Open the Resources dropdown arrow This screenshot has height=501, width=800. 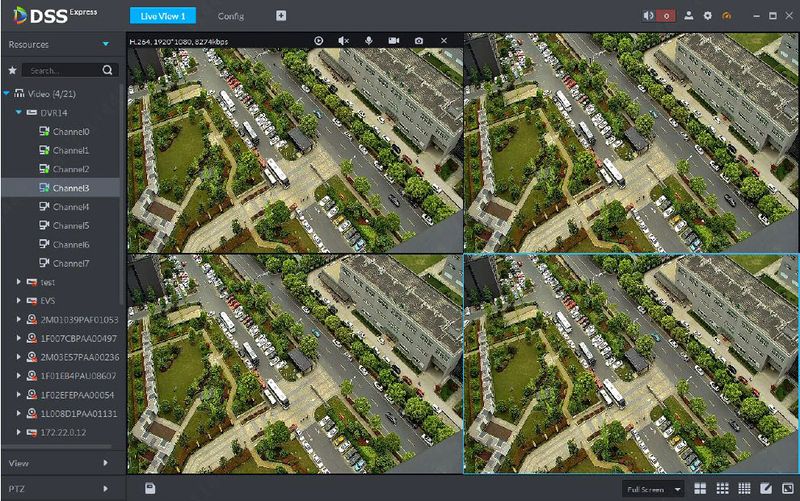(106, 44)
